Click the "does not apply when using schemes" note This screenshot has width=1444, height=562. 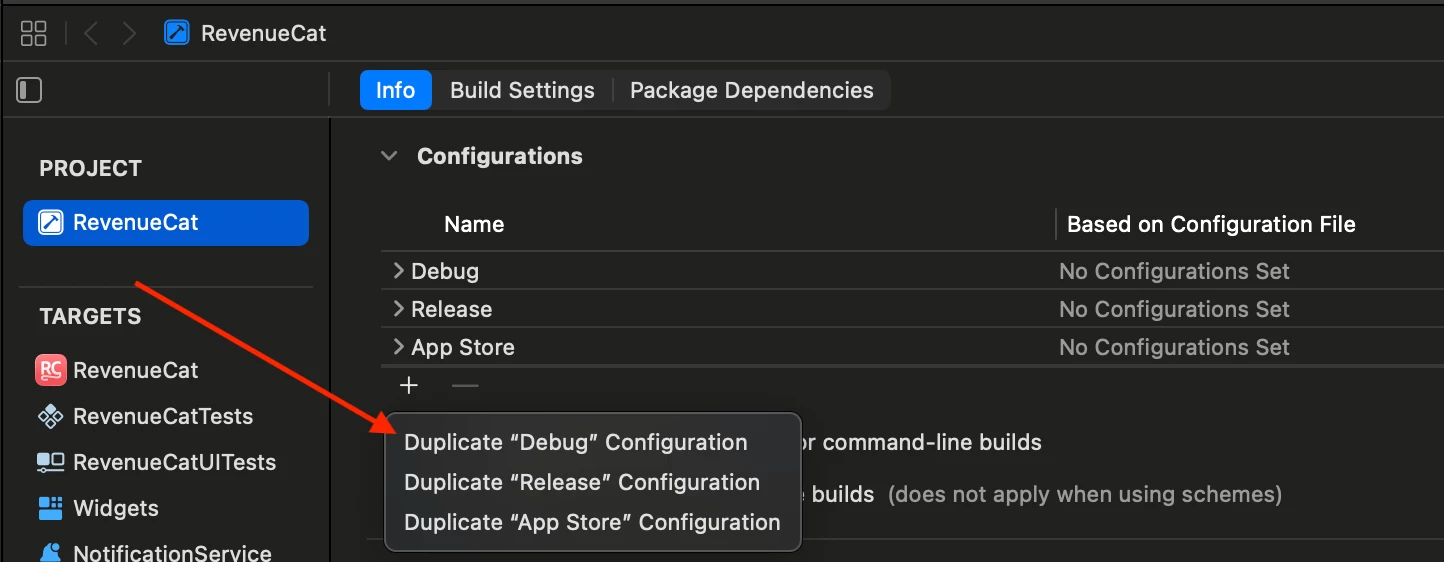[x=1085, y=494]
